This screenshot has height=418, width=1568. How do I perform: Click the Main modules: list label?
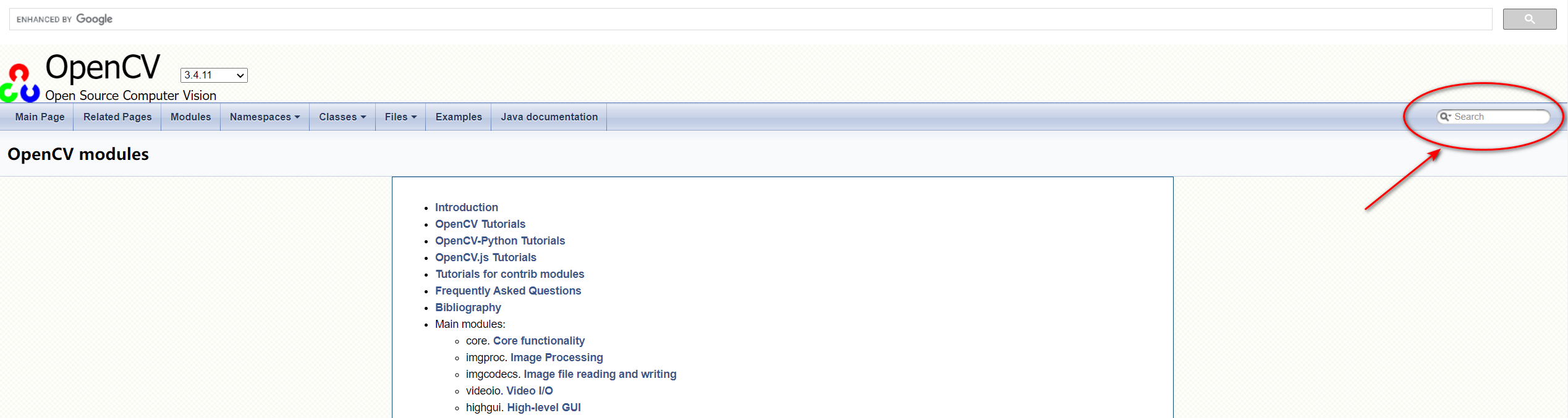click(470, 324)
